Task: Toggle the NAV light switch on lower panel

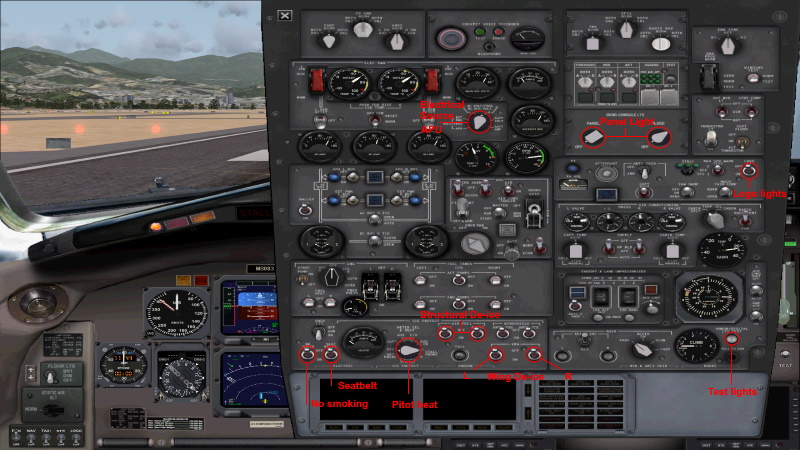Action: [x=30, y=438]
